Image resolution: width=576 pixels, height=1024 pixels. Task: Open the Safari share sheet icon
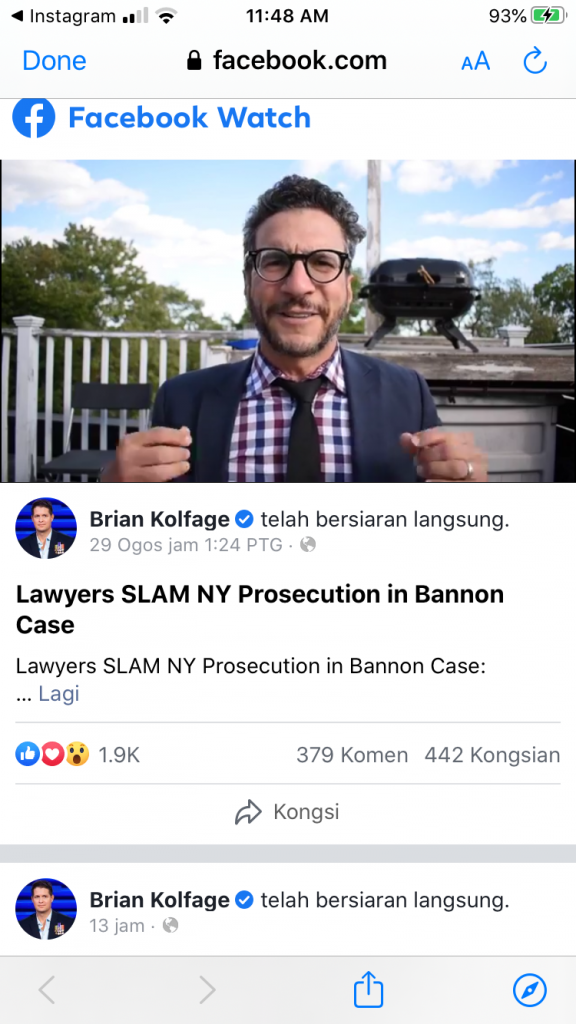tap(368, 989)
